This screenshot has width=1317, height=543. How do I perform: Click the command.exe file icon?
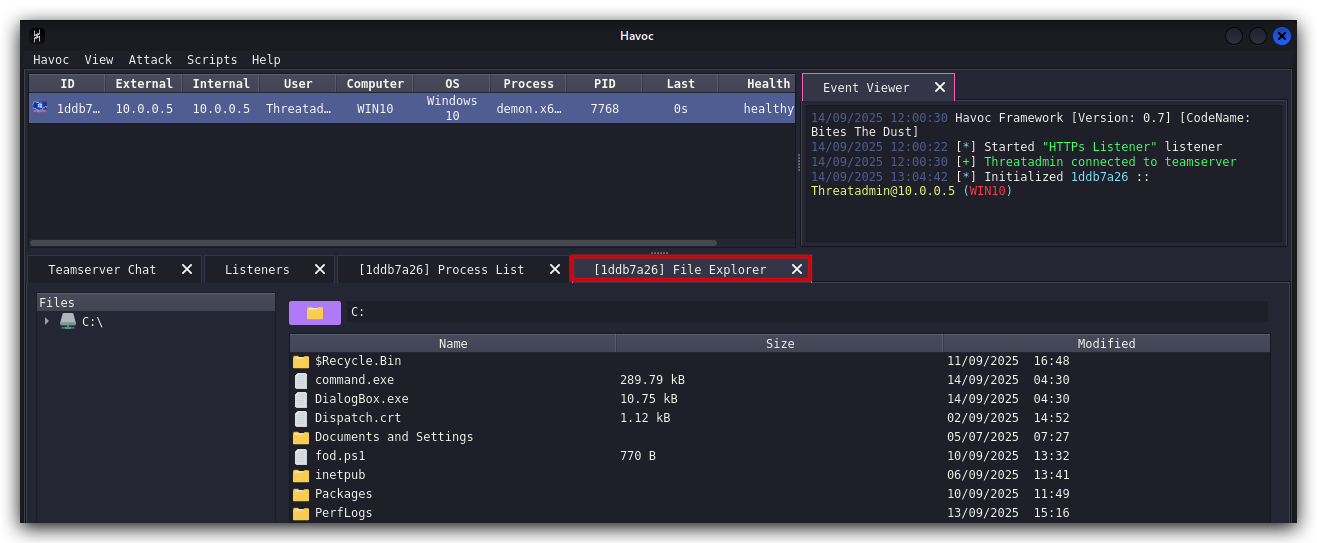point(301,380)
